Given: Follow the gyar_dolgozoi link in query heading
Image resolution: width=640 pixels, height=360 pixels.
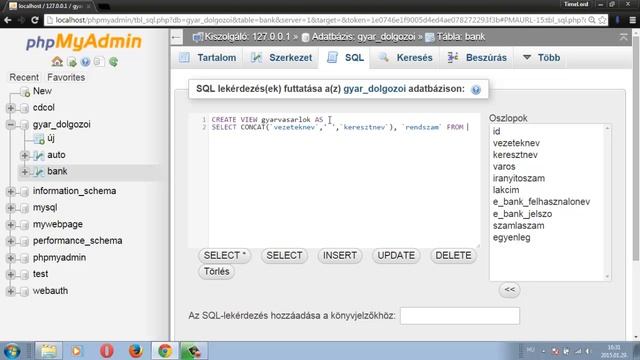Looking at the screenshot, I should [375, 89].
